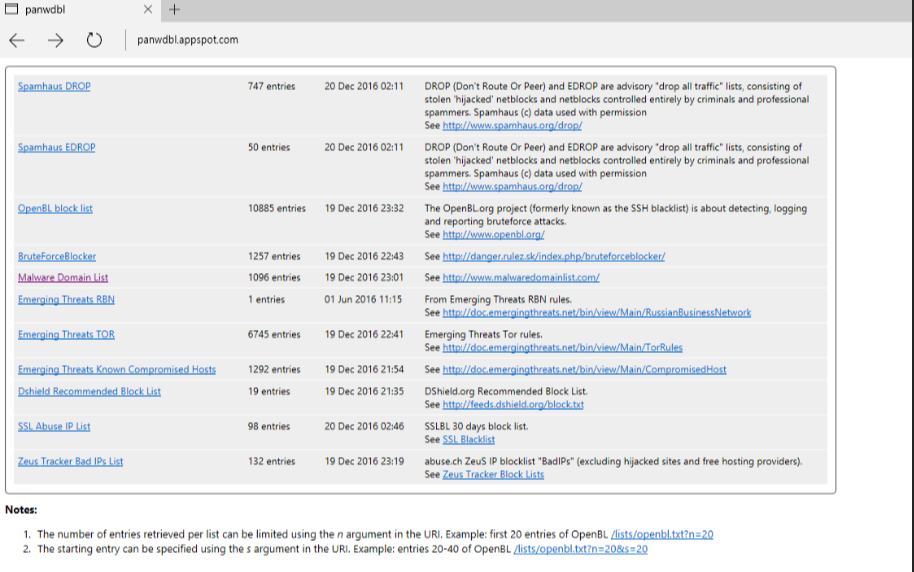Image resolution: width=914 pixels, height=572 pixels.
Task: Click 'Emerging Threats Tor rules.' description
Action: coord(483,335)
